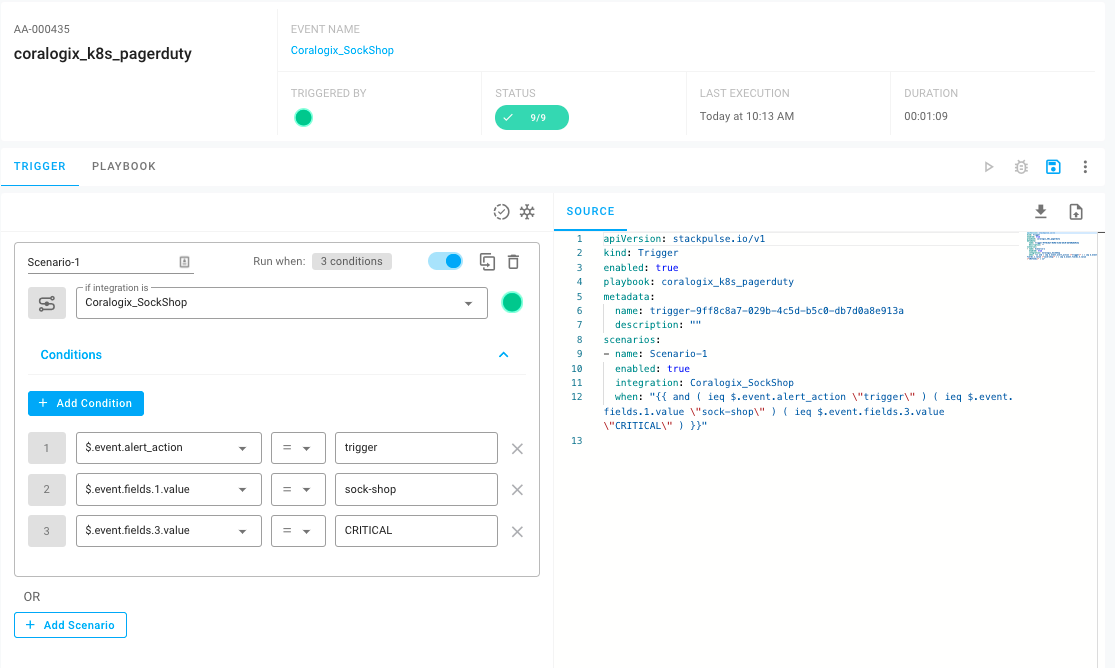Click the Add Condition button
Image resolution: width=1115 pixels, height=668 pixels.
(x=86, y=403)
